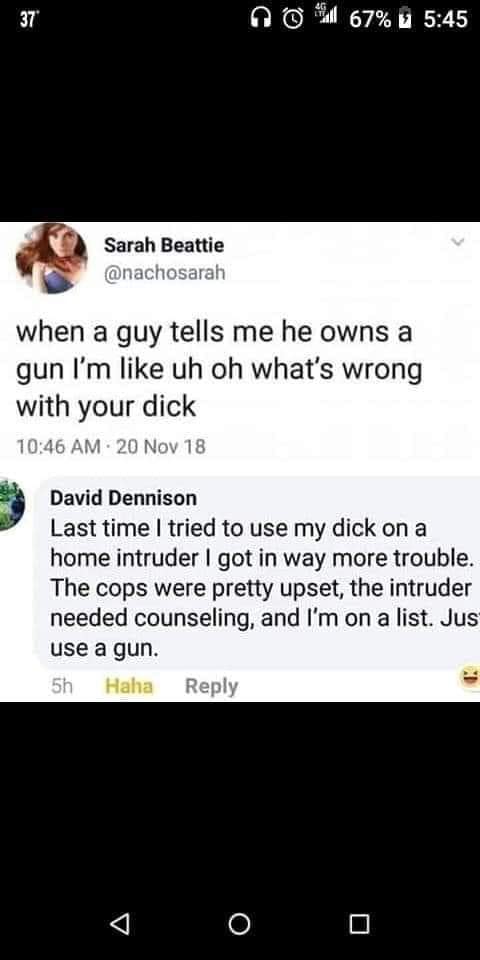
Task: Tap the 37 degree temperature indicator
Action: (26, 20)
